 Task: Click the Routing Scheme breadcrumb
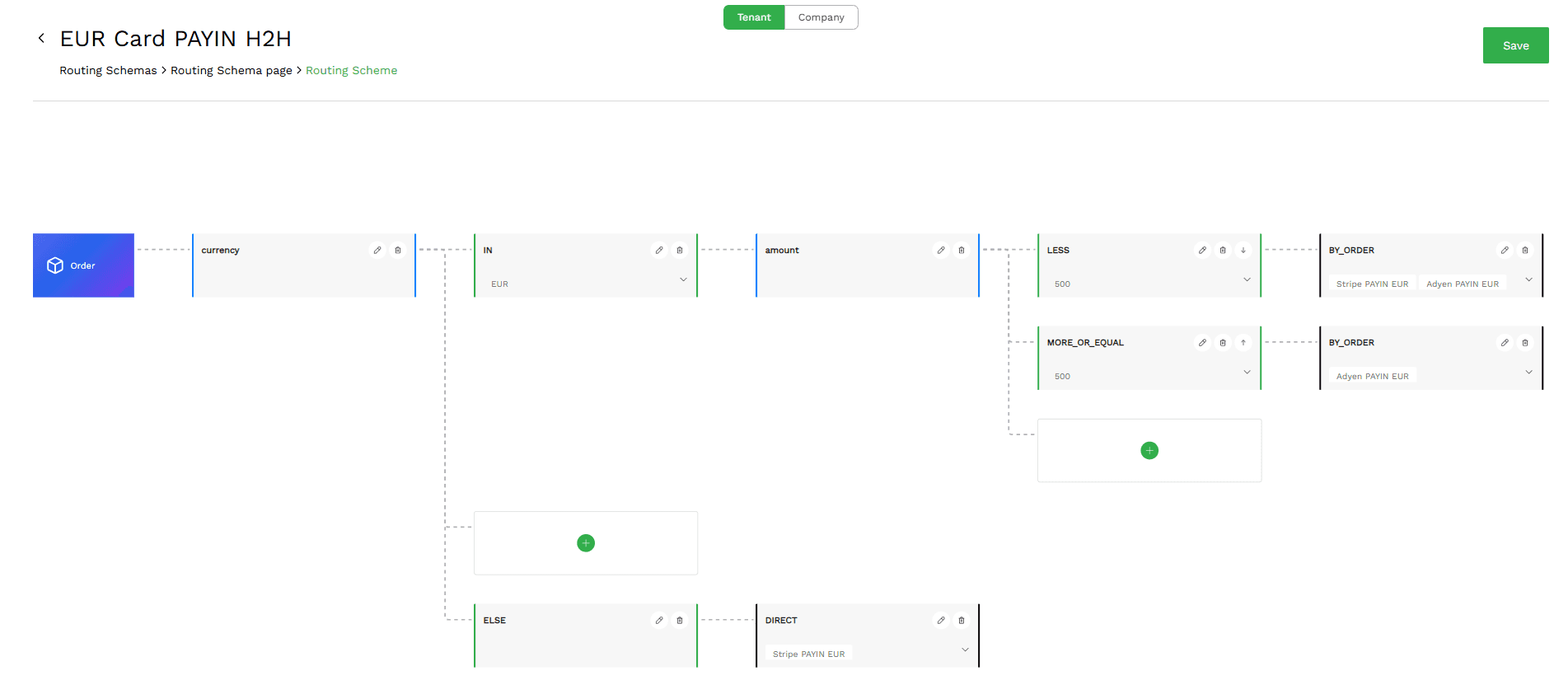(352, 70)
